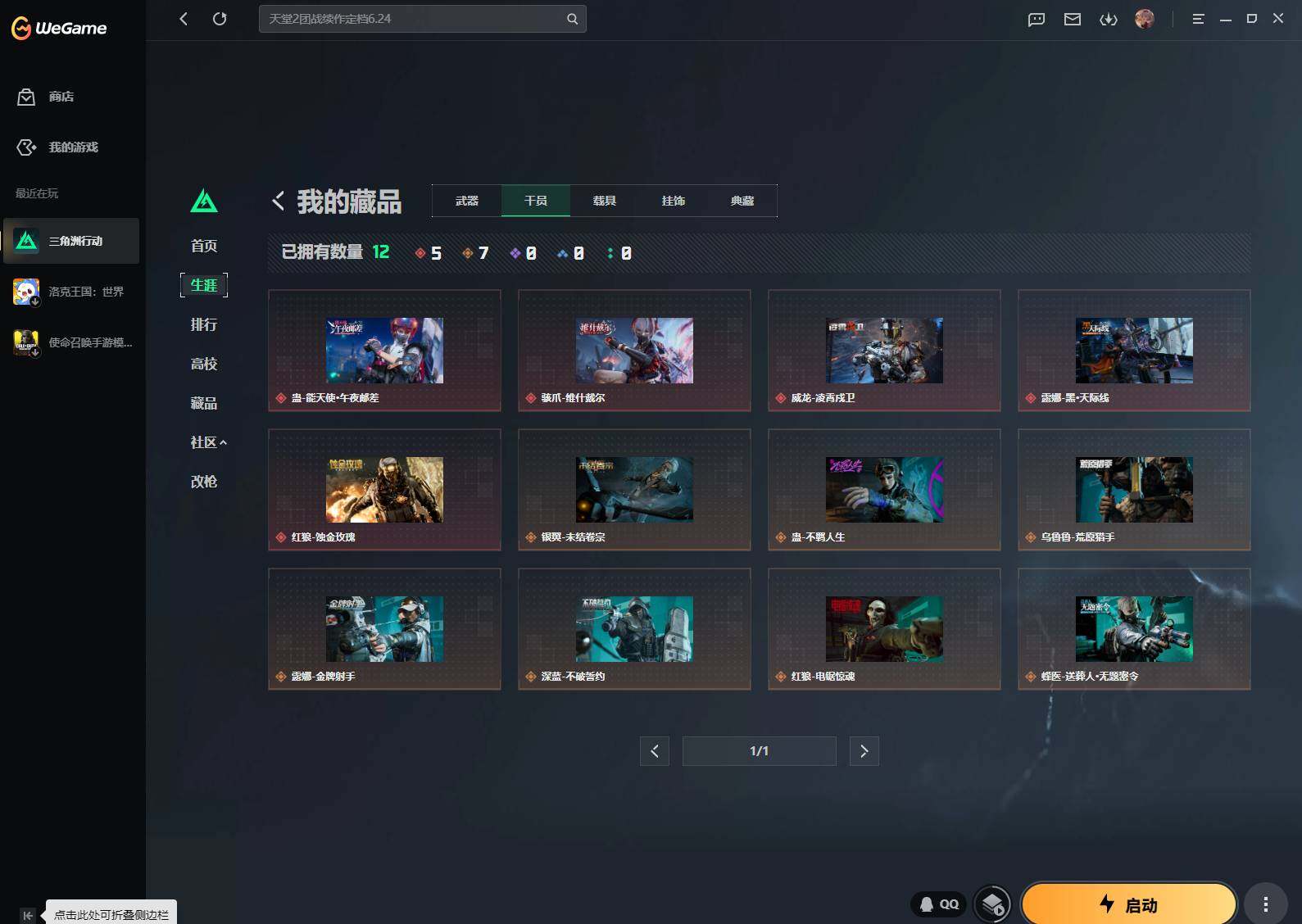Open the user avatar profile
The width and height of the screenshot is (1302, 924).
tap(1145, 19)
